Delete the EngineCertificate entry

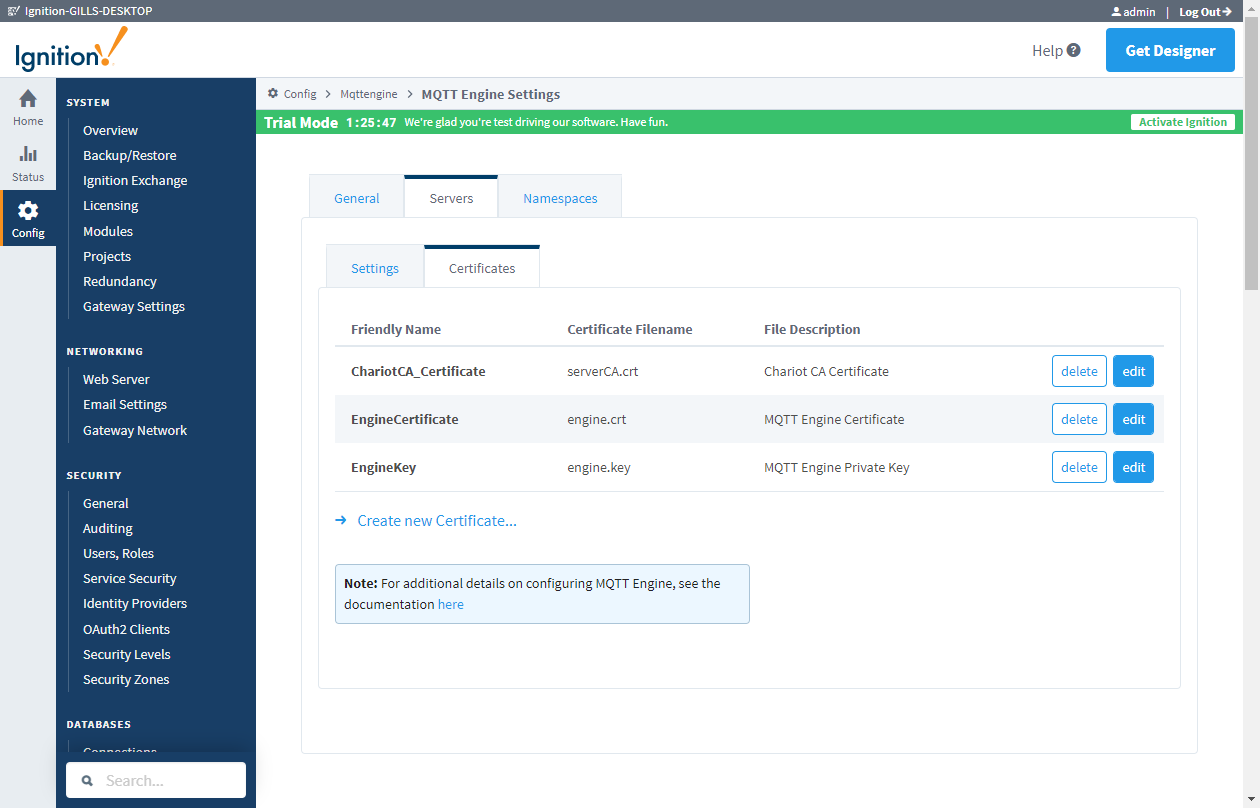[x=1079, y=419]
